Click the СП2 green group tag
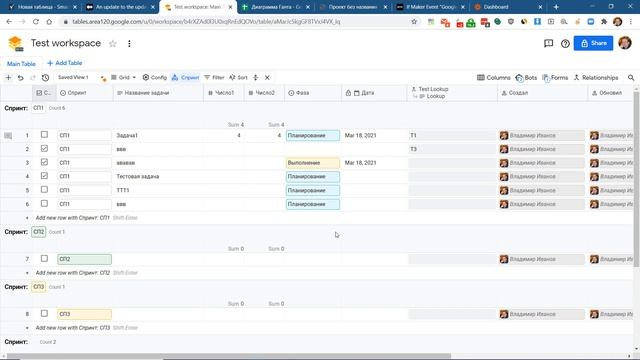Image resolution: width=640 pixels, height=360 pixels. tap(39, 232)
